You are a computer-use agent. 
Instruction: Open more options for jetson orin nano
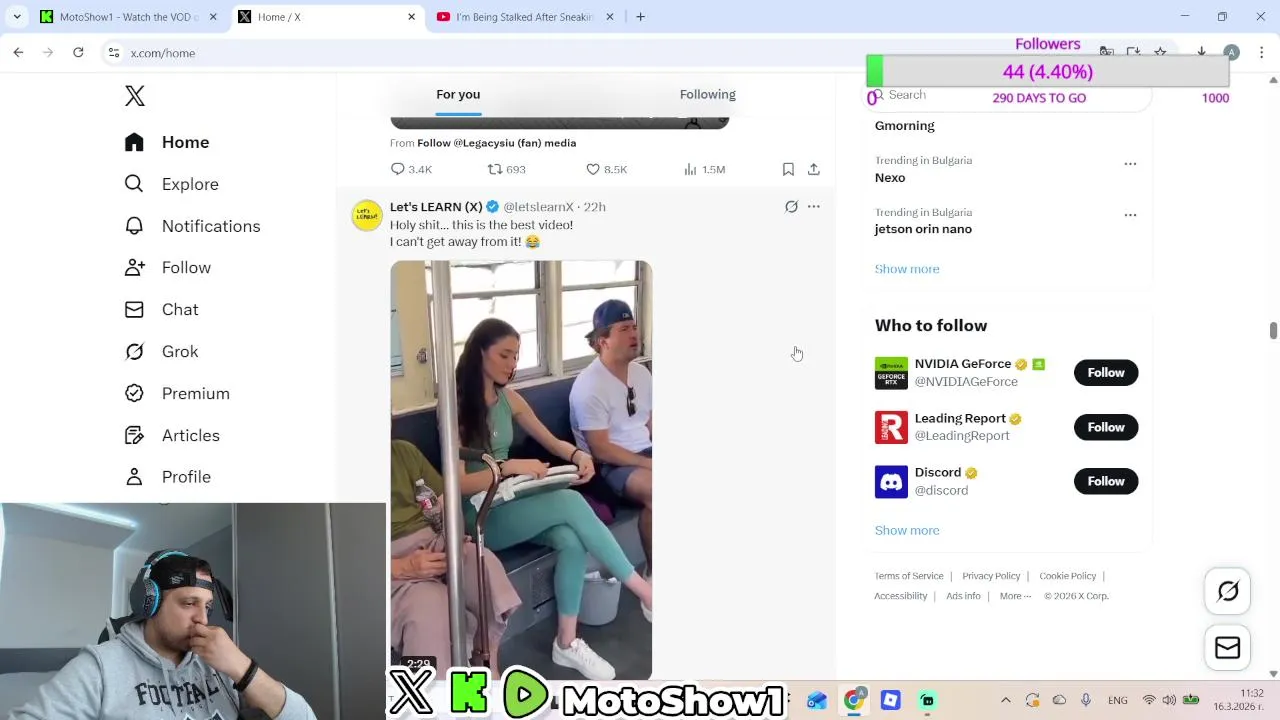pos(1130,215)
